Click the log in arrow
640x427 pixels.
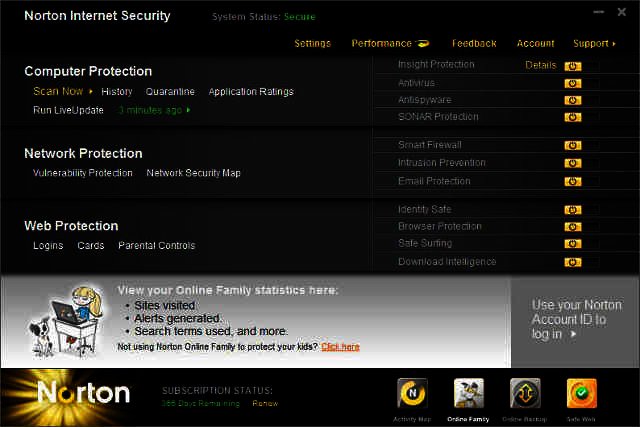[573, 334]
